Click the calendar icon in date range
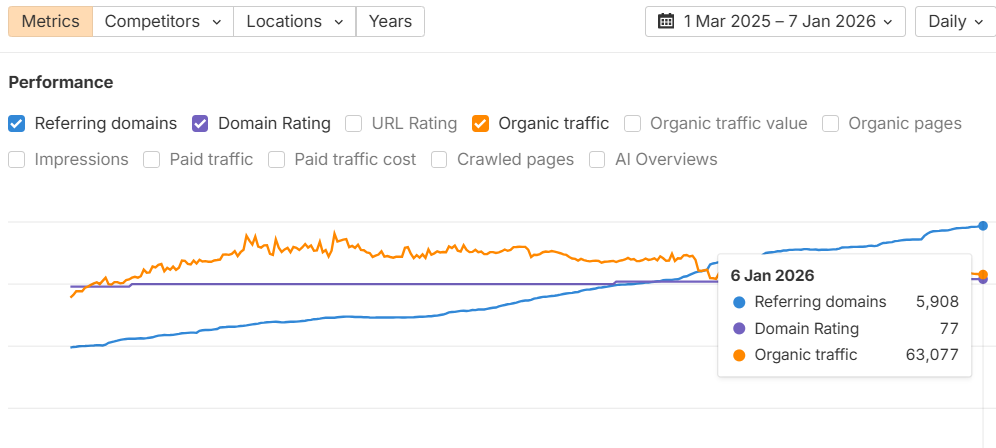 pyautogui.click(x=666, y=21)
